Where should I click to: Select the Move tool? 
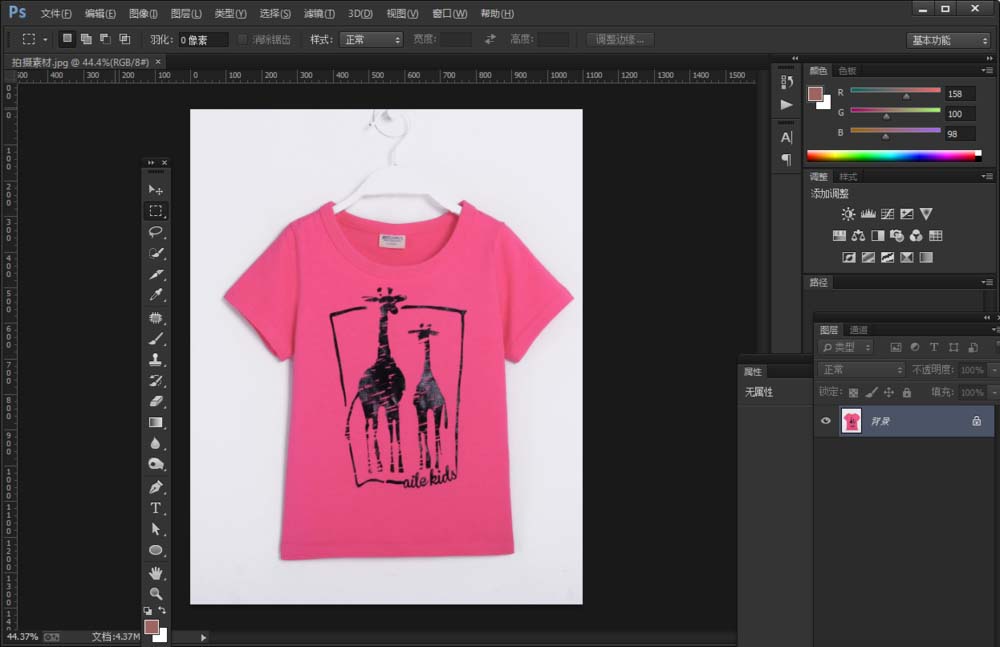coord(156,190)
